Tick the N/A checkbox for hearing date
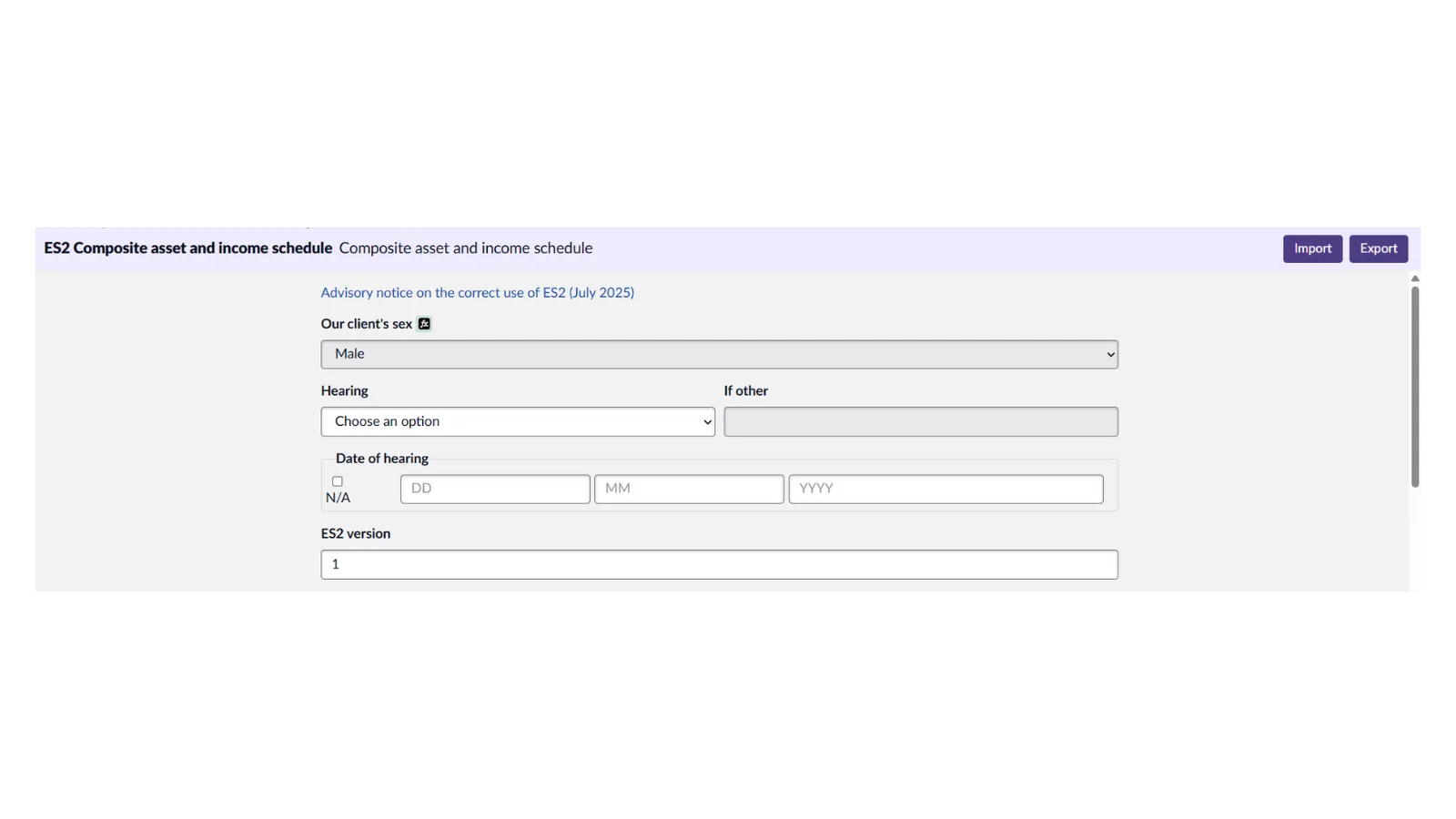This screenshot has width=1456, height=819. coord(338,481)
